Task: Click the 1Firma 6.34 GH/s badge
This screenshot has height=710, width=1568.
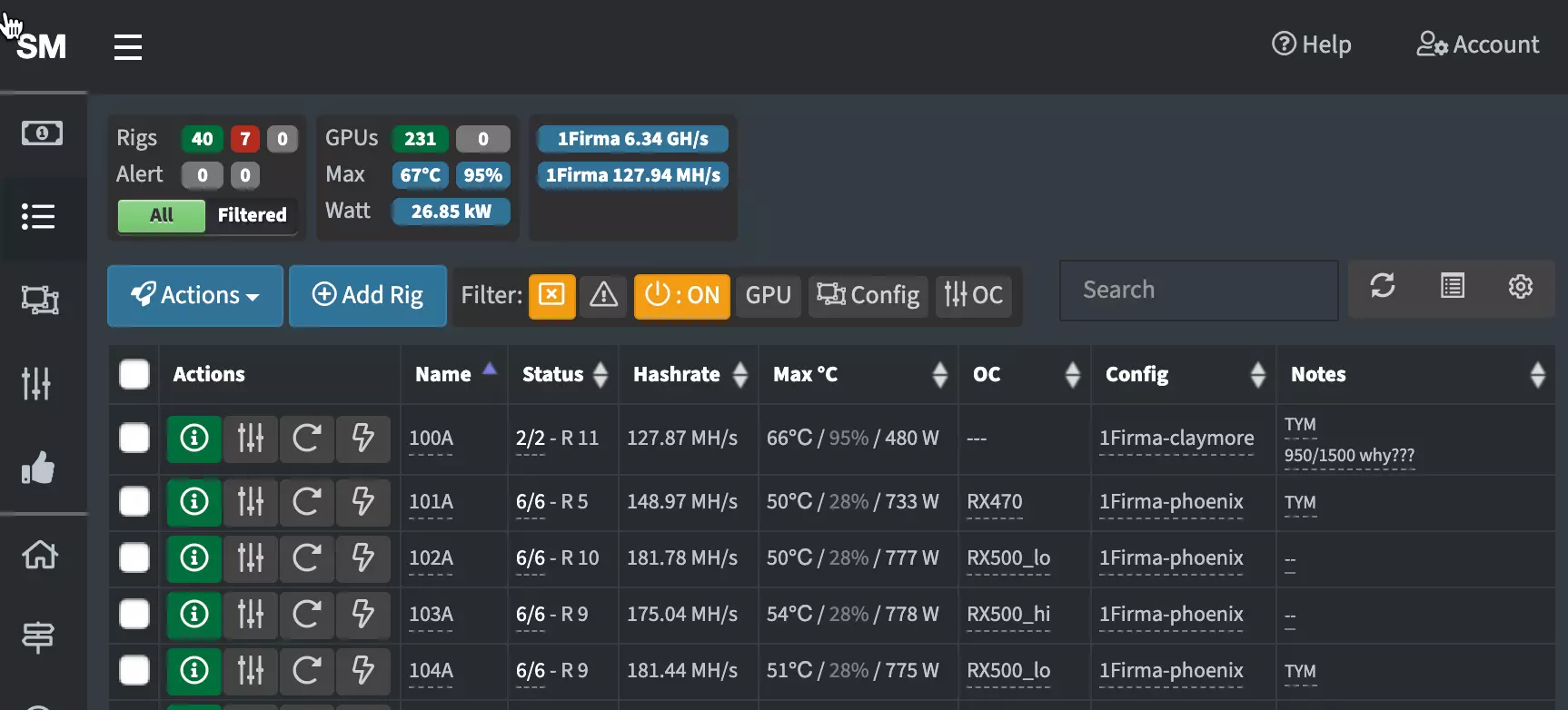Action: pyautogui.click(x=633, y=139)
